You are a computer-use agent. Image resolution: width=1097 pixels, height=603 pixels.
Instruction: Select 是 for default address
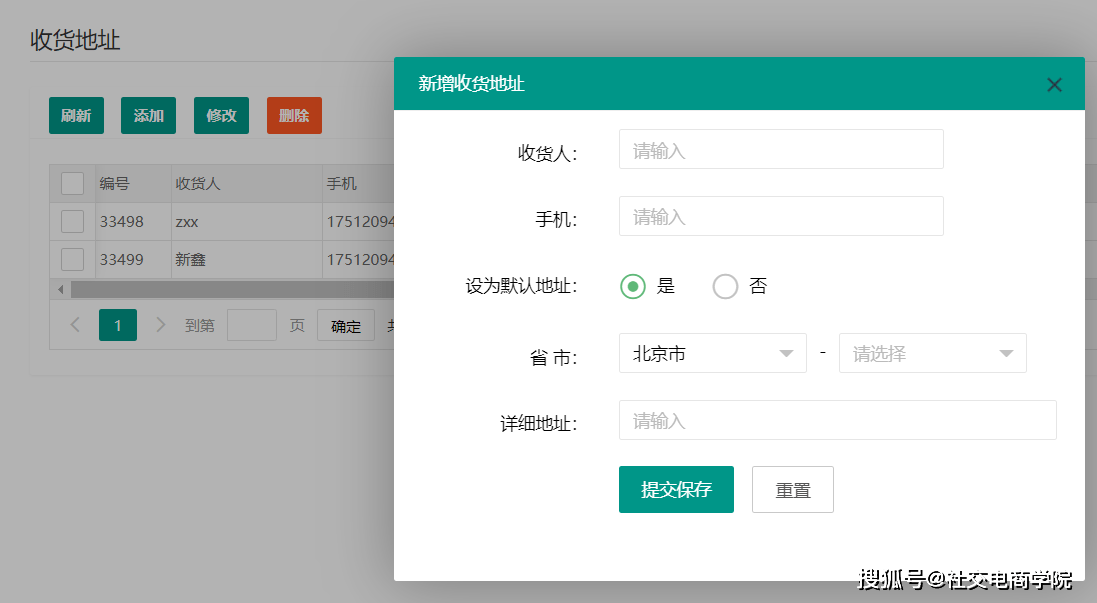[632, 286]
